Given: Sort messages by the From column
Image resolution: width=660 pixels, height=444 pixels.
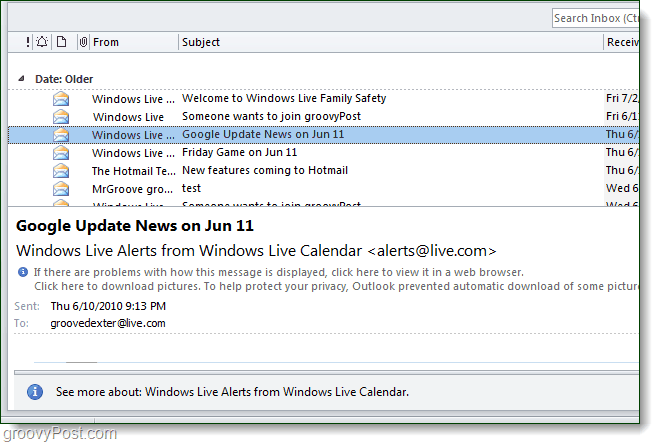Looking at the screenshot, I should pyautogui.click(x=106, y=42).
